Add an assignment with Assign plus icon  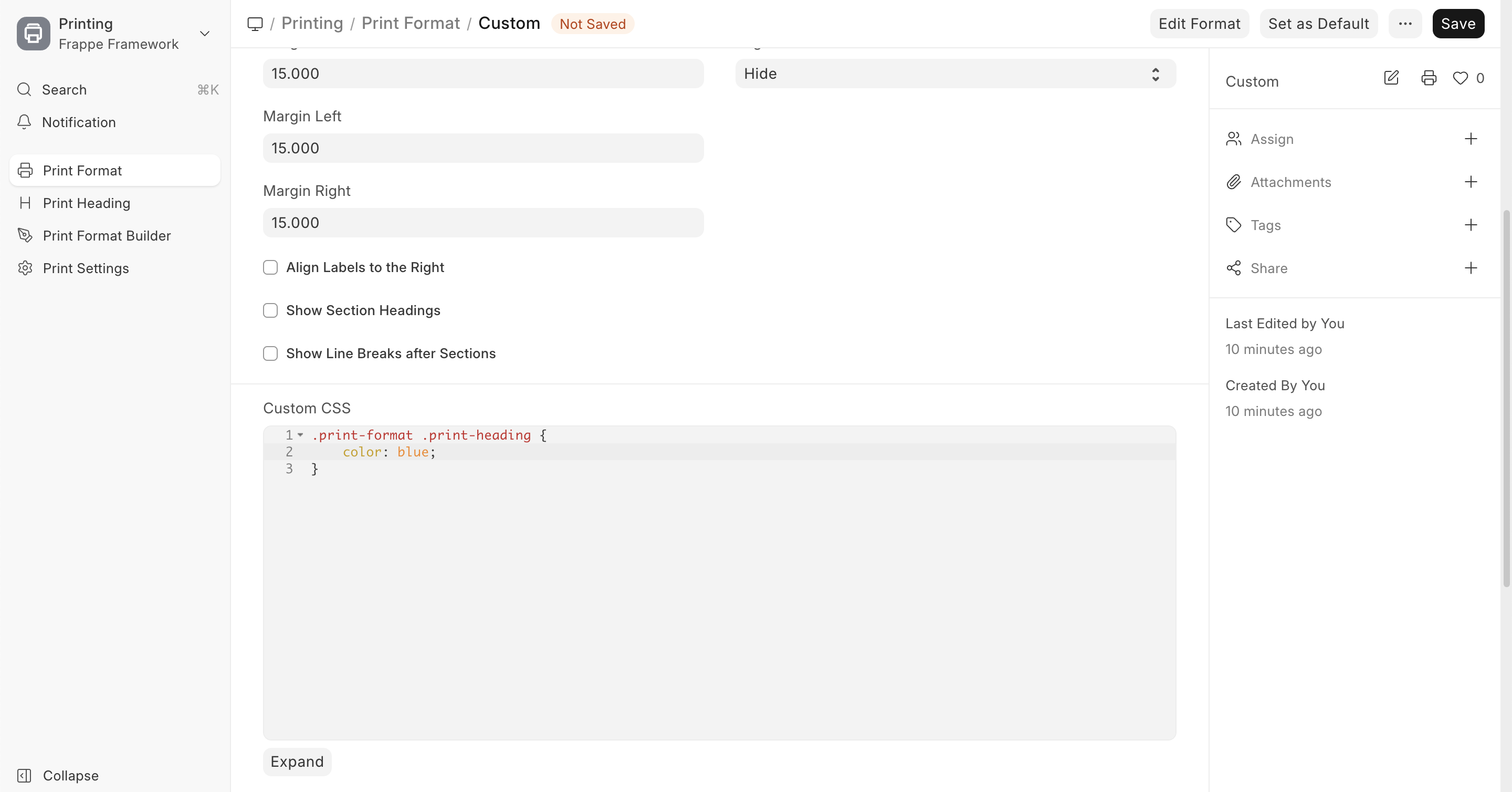coord(1471,139)
